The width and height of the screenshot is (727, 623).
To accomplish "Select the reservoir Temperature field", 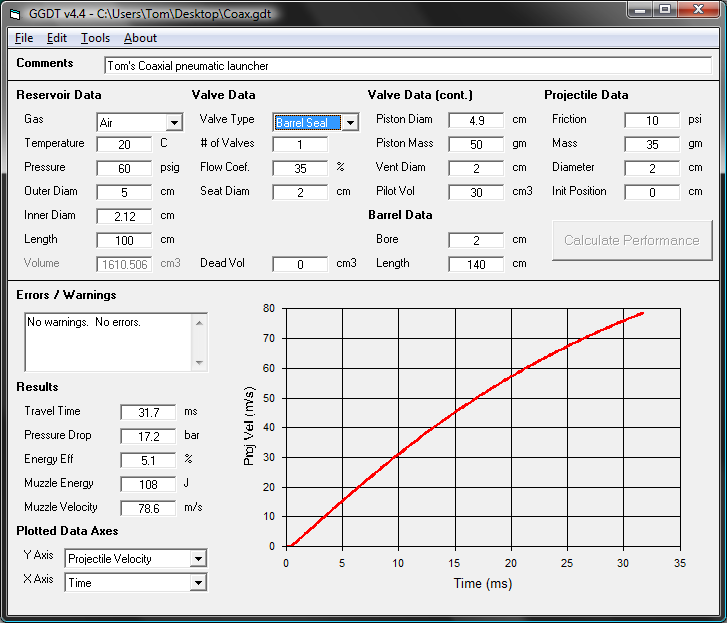I will point(124,144).
